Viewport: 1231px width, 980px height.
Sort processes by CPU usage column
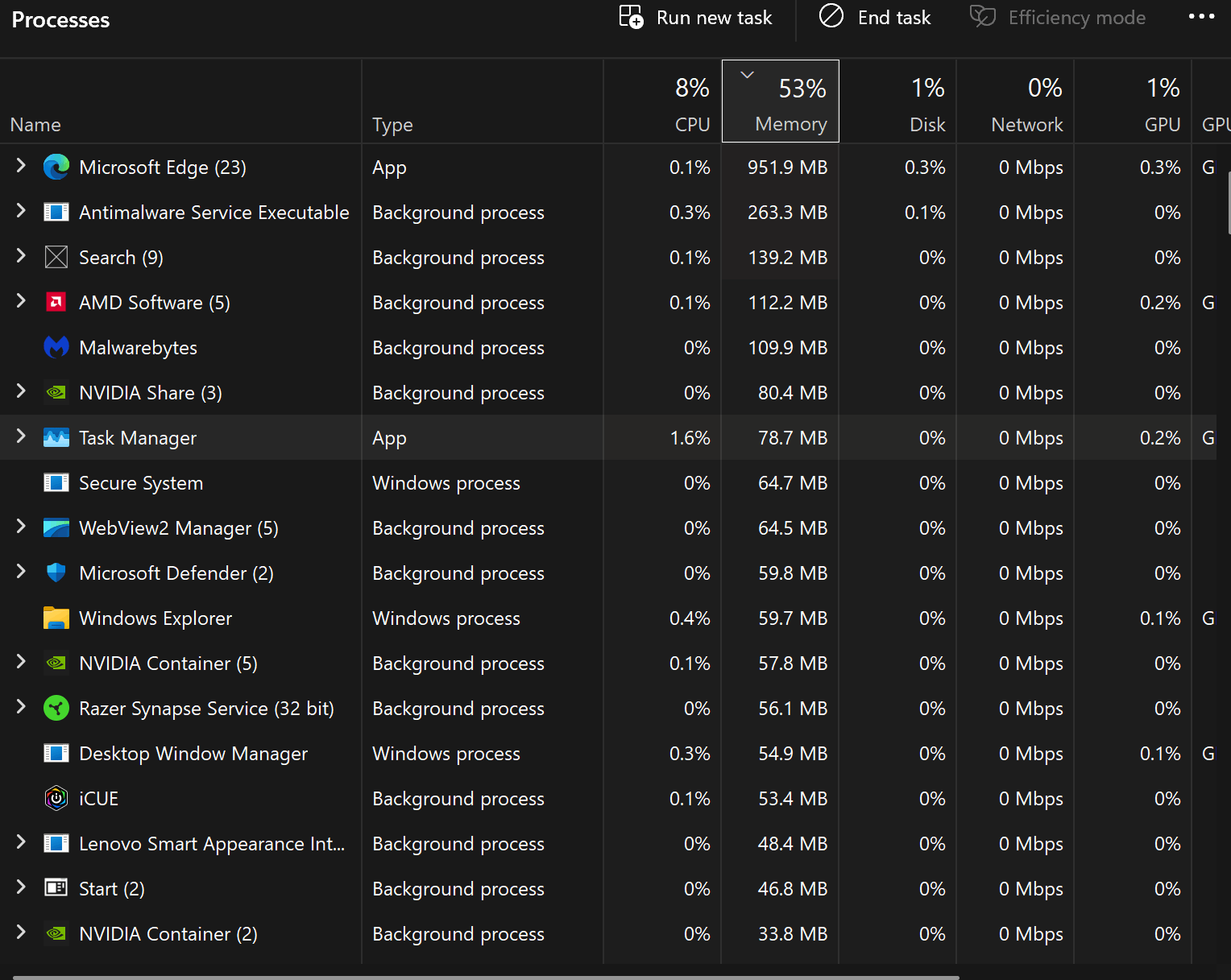[x=662, y=101]
